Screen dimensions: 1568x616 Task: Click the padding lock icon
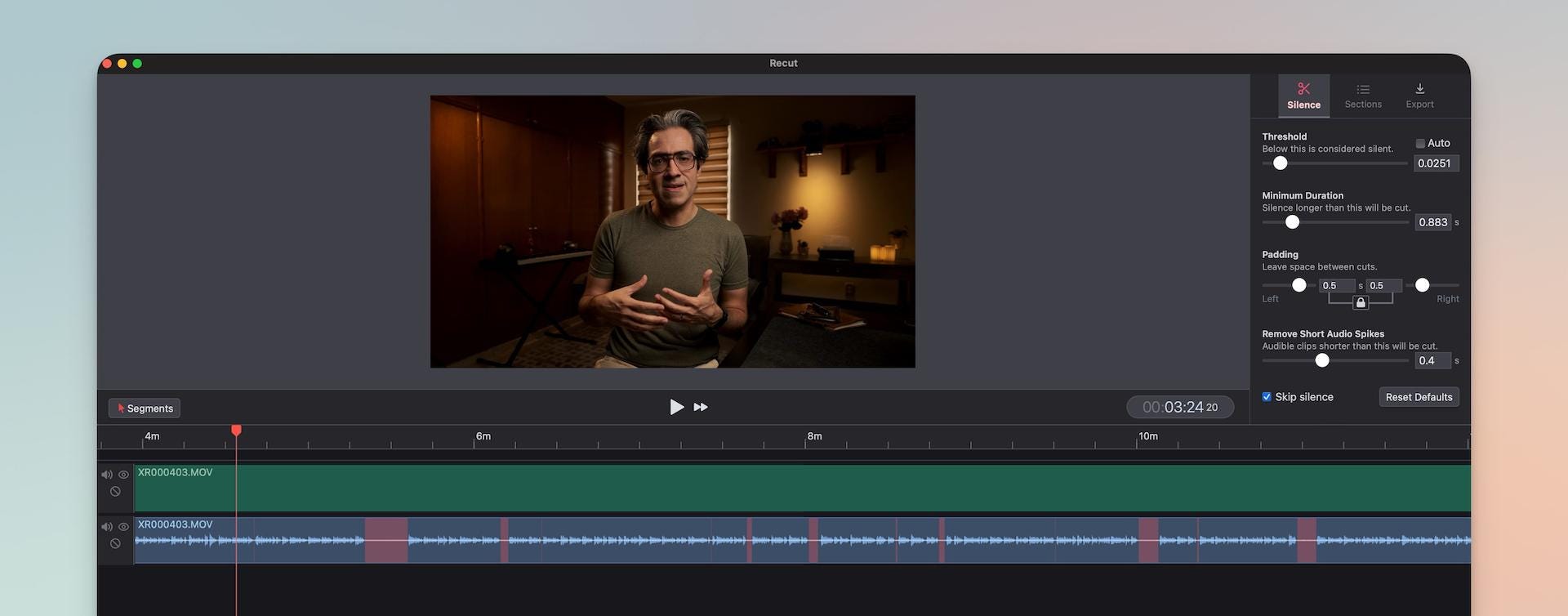coord(1361,303)
